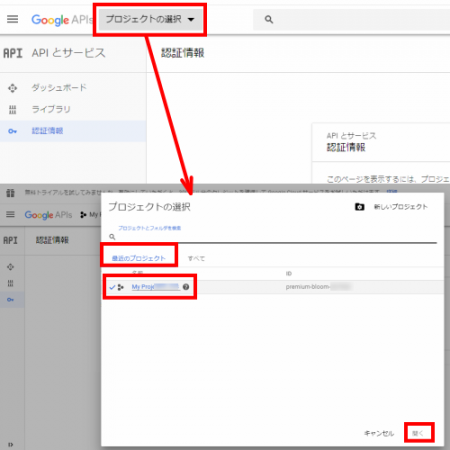Select the My Project row link
The height and width of the screenshot is (450, 450).
coord(156,287)
